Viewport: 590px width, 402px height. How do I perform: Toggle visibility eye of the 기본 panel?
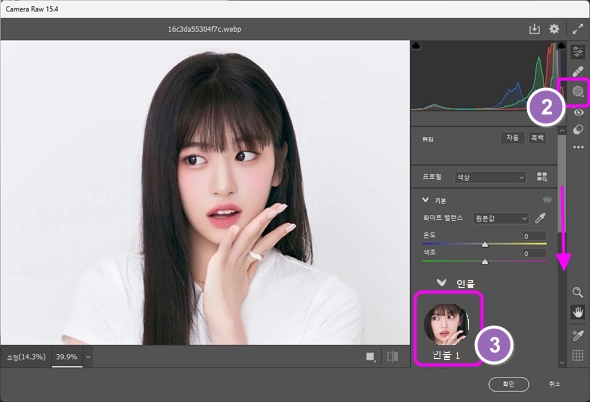pyautogui.click(x=547, y=200)
